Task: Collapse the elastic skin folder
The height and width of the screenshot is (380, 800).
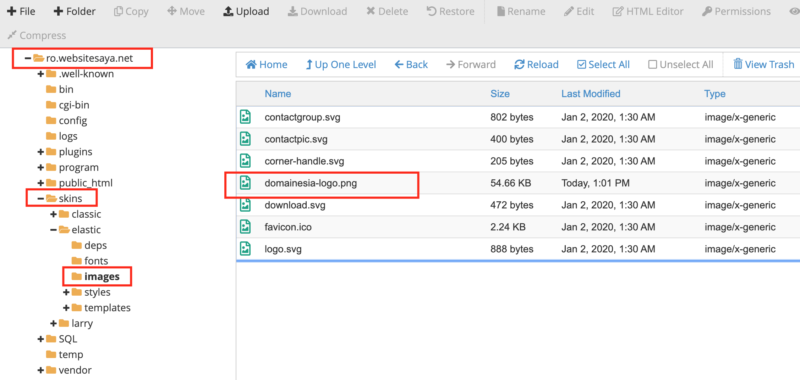Action: 53,230
